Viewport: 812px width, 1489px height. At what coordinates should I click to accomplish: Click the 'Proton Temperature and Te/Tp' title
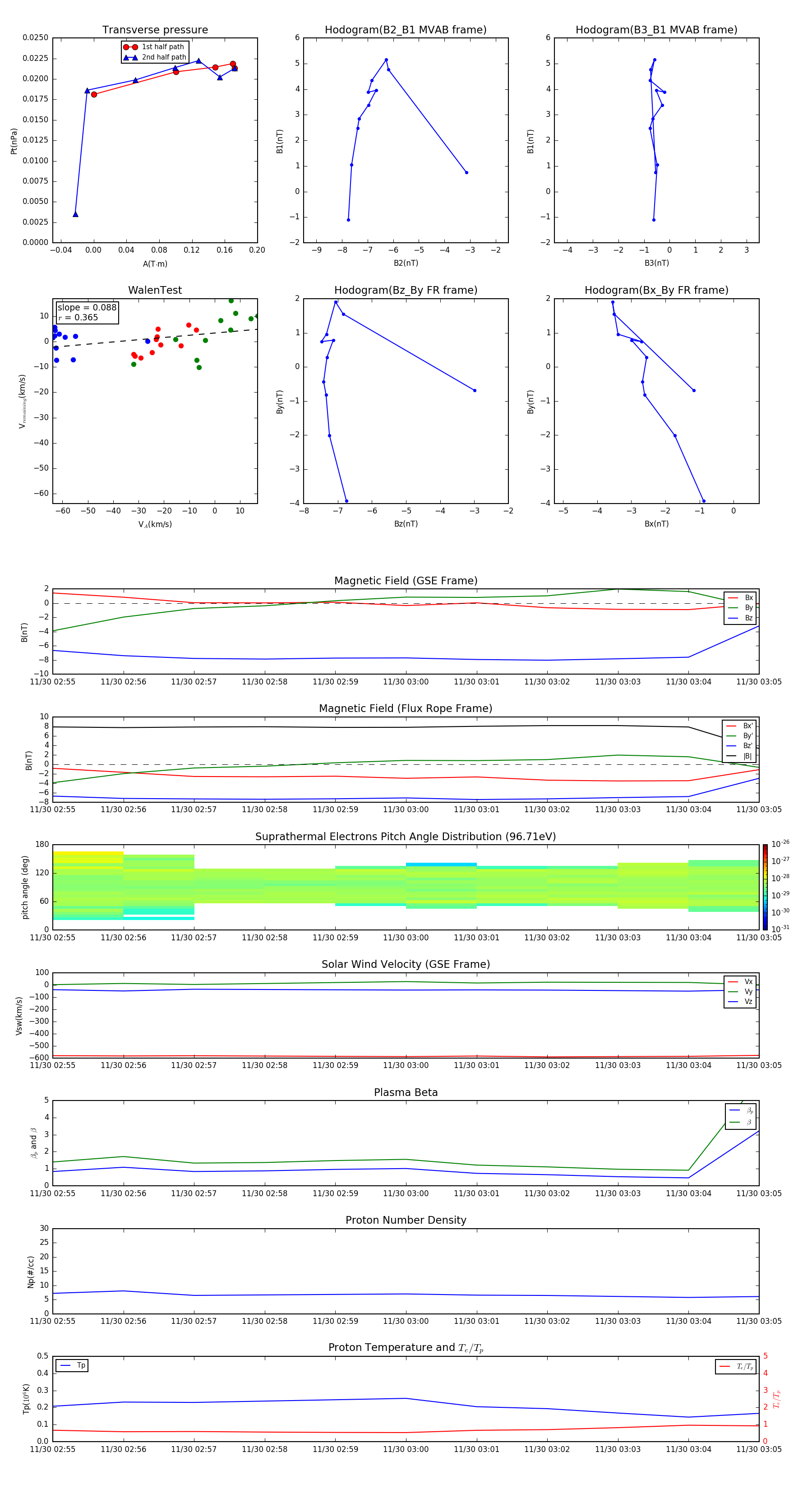pos(406,1348)
